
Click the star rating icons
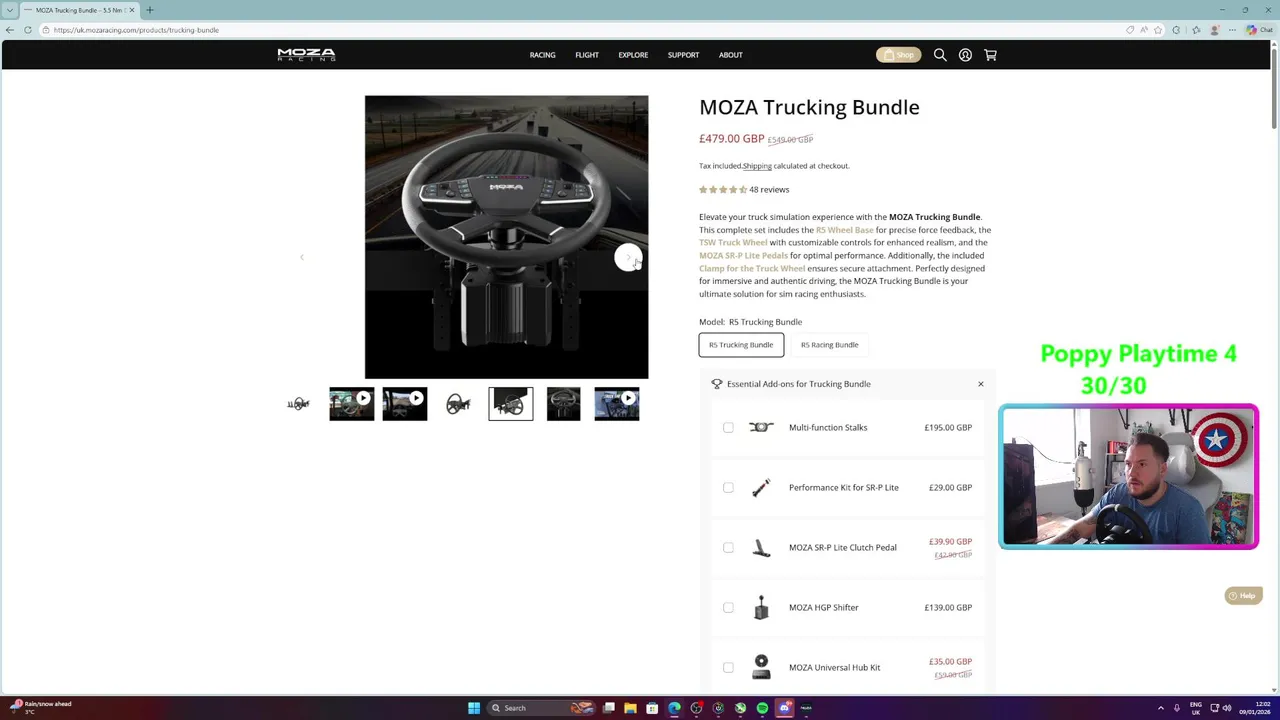coord(723,189)
